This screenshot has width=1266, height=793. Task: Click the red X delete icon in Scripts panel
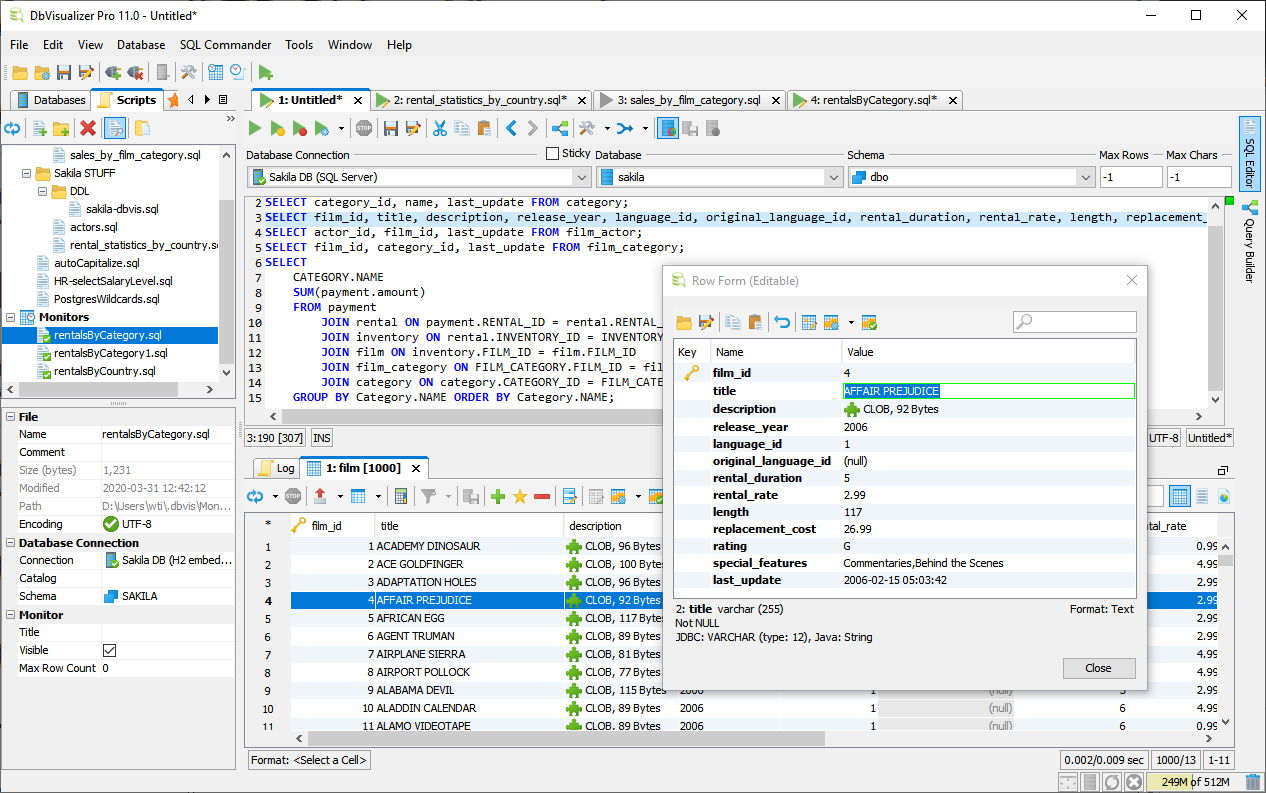[x=88, y=128]
